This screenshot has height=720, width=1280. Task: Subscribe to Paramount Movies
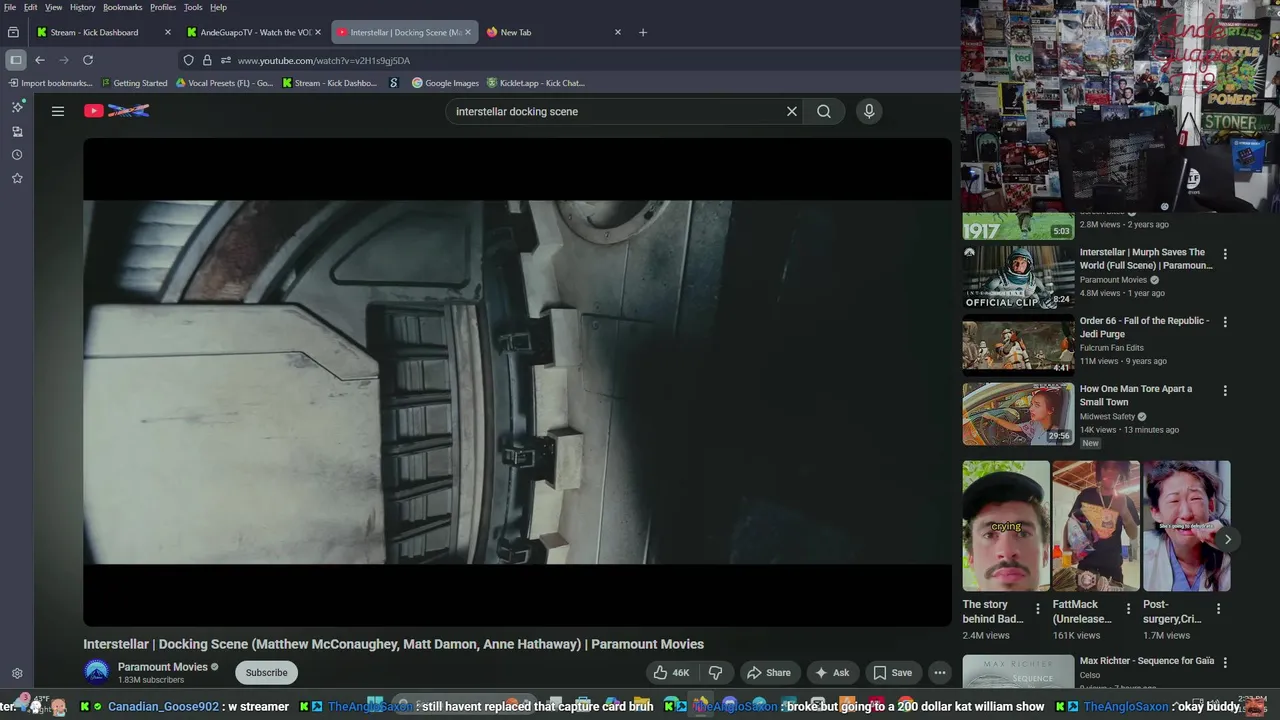[x=267, y=673]
